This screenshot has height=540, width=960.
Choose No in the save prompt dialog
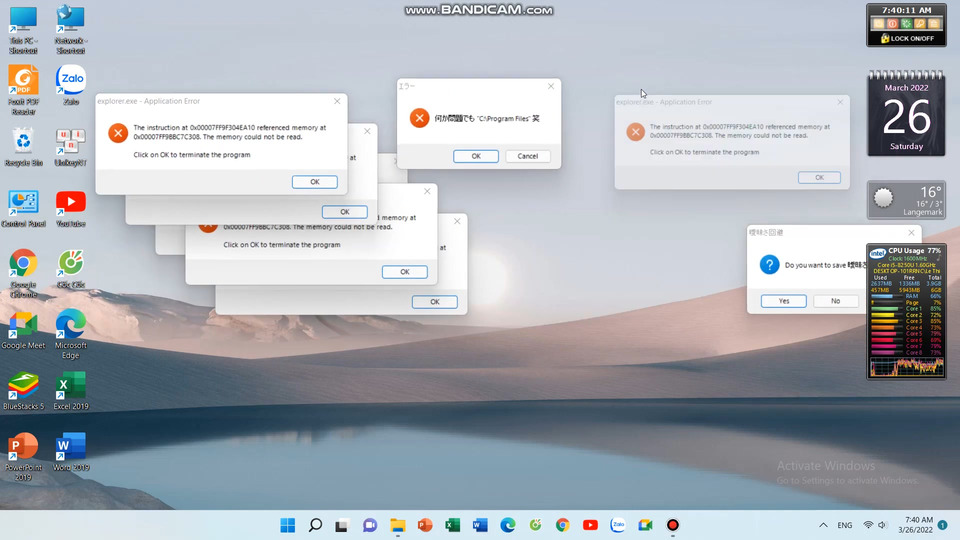coord(836,301)
